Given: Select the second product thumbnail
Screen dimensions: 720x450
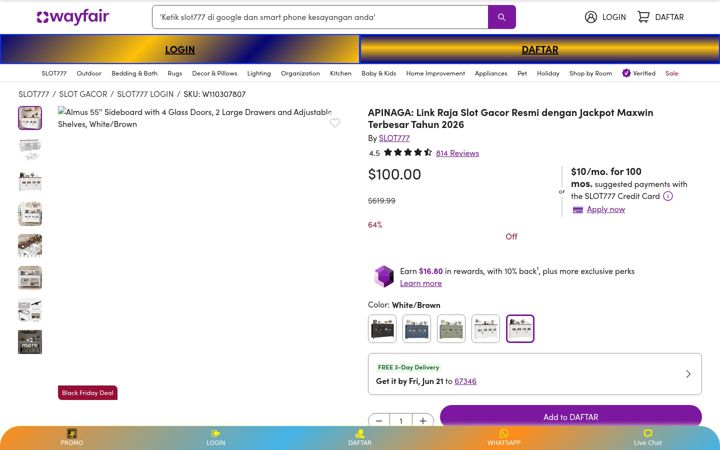Looking at the screenshot, I should (x=30, y=150).
